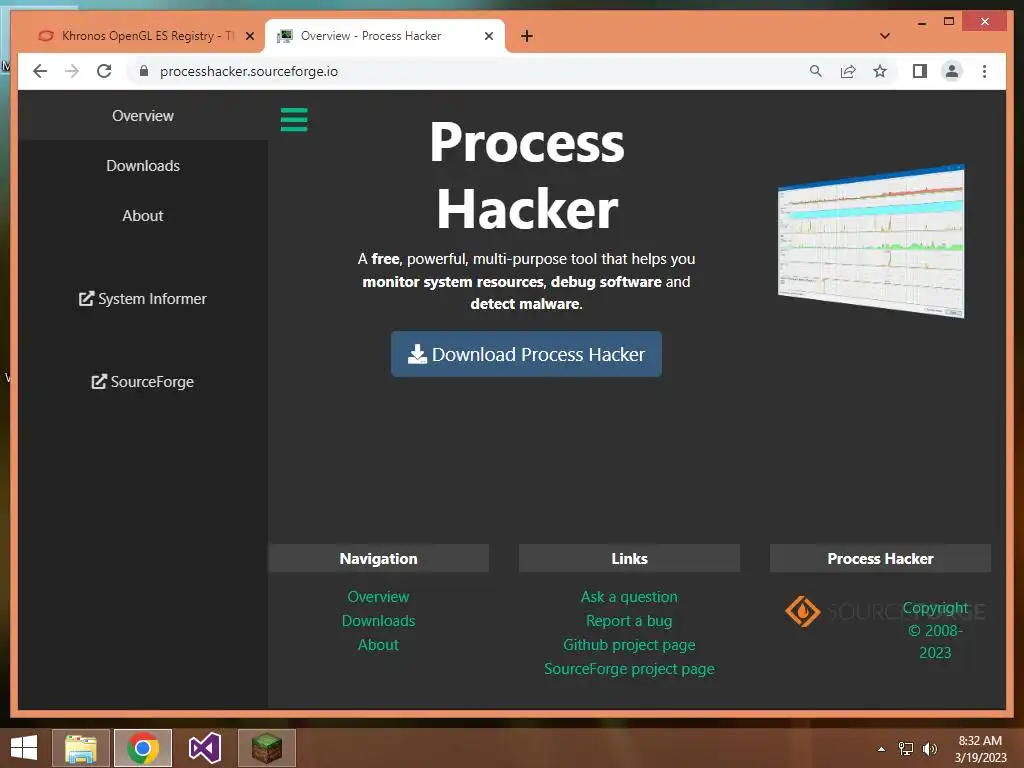Click the Download Process Hacker button
Screen dimensions: 1024x768
click(x=526, y=354)
